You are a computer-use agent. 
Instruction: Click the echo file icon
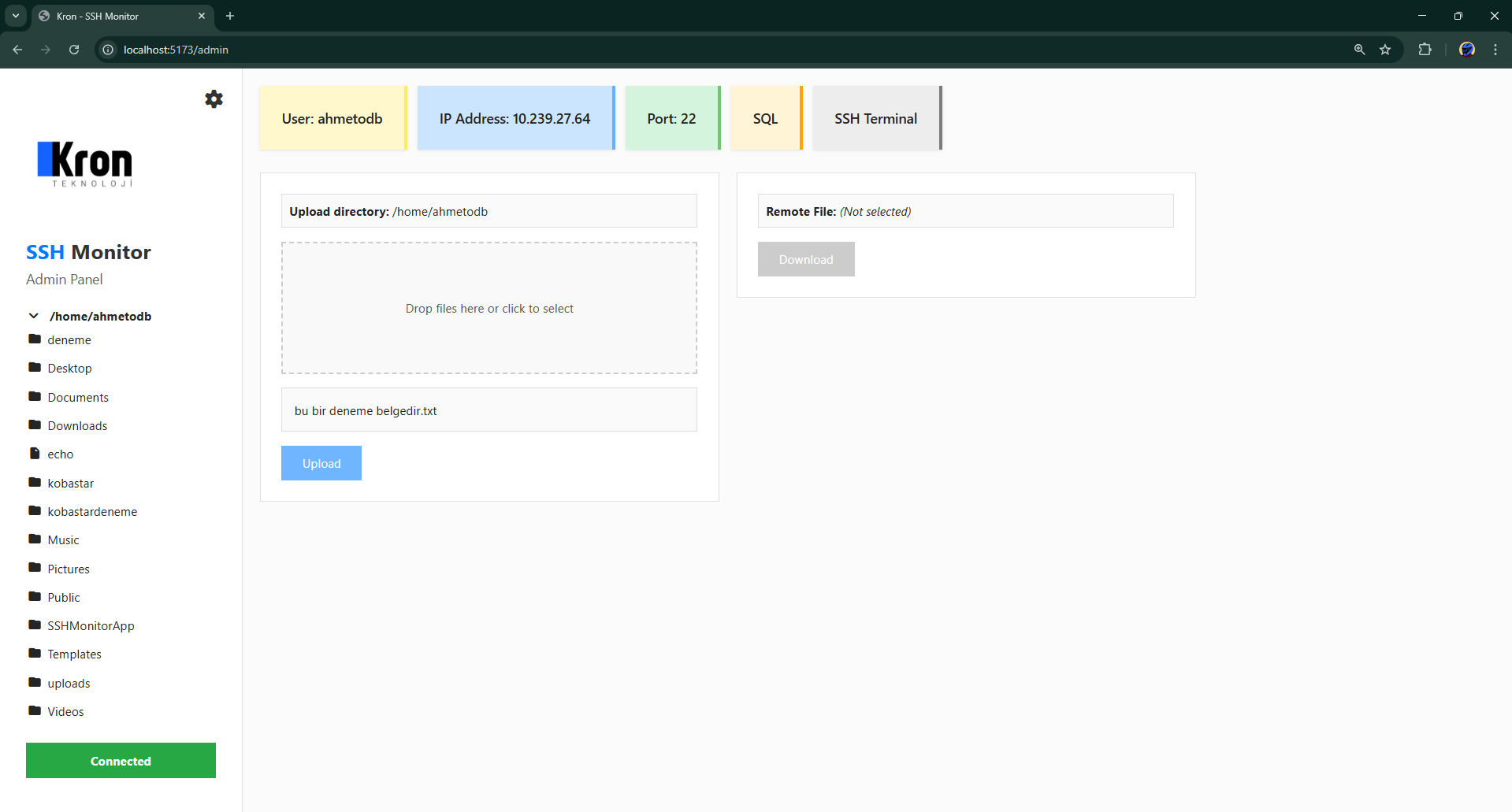(35, 453)
